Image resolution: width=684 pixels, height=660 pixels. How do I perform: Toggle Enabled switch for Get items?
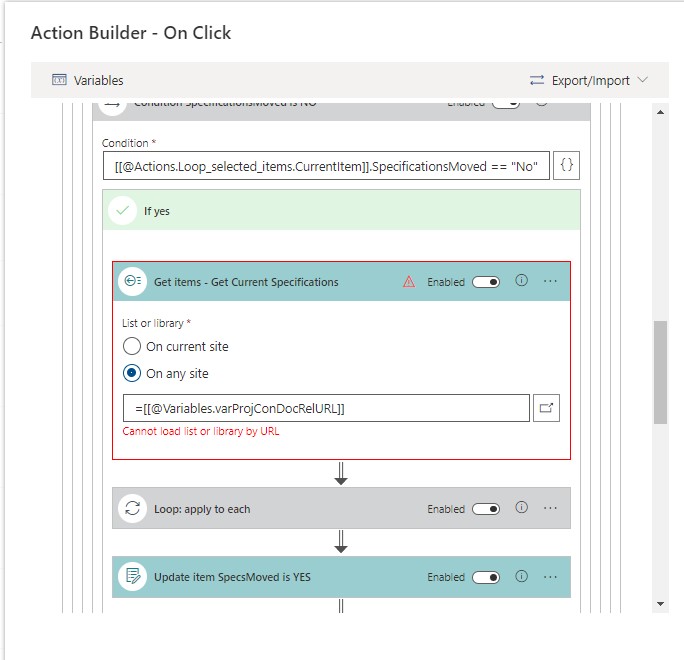click(x=487, y=282)
